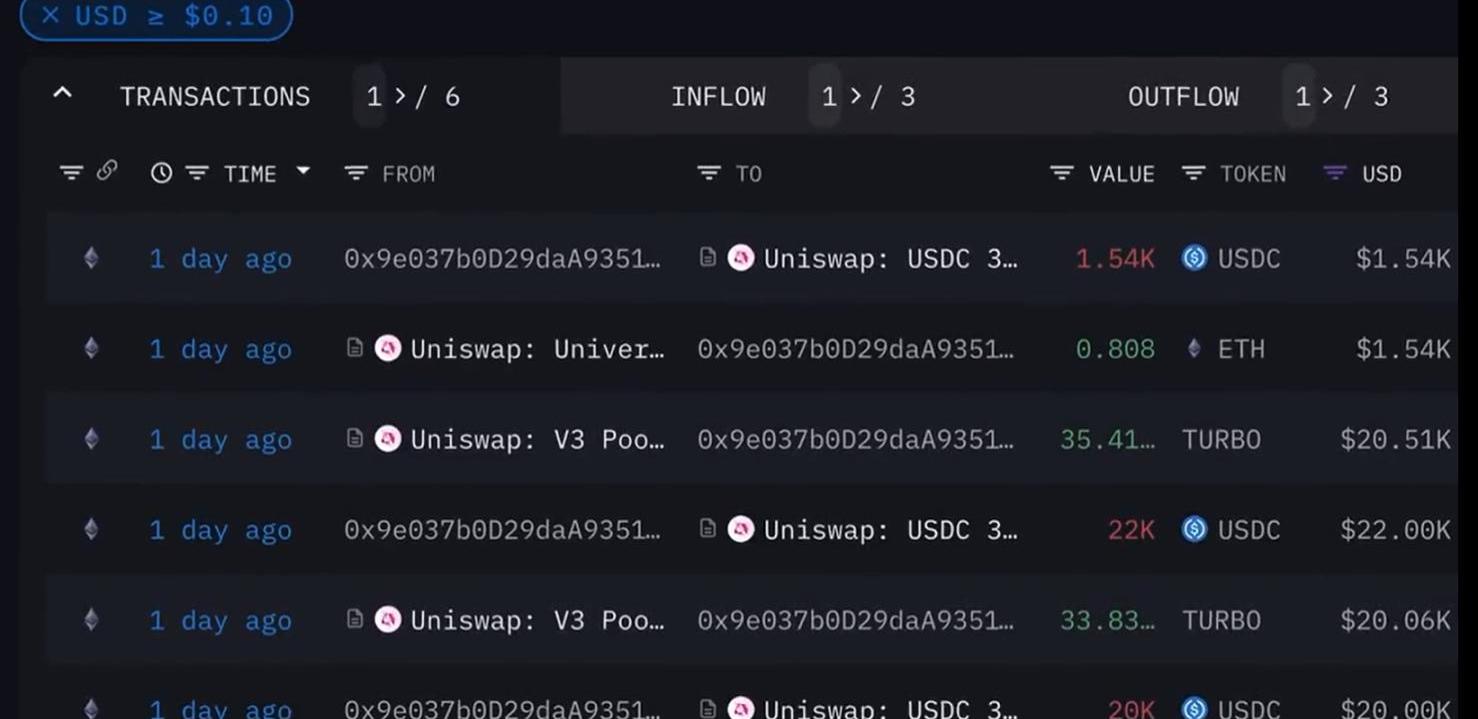This screenshot has height=719, width=1478.
Task: Open the purple USD column filter
Action: pos(1334,174)
